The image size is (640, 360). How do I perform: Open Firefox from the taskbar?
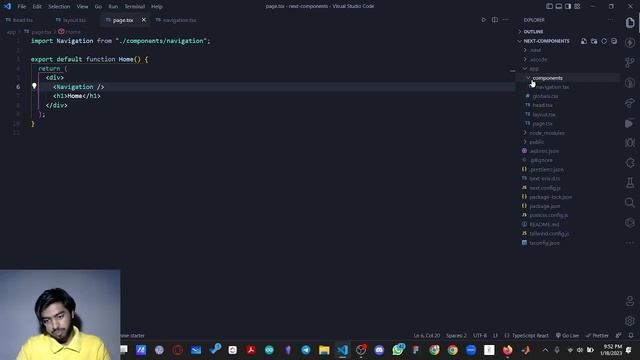point(507,350)
